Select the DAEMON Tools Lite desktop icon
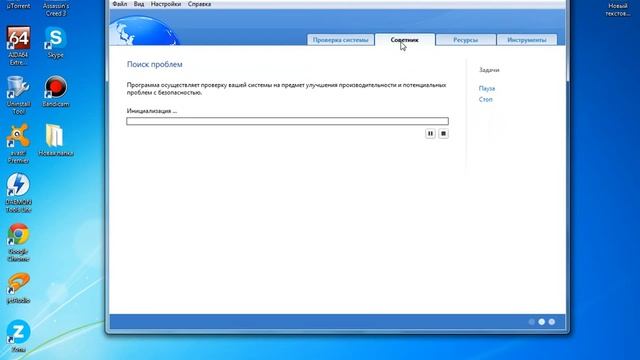 (18, 193)
